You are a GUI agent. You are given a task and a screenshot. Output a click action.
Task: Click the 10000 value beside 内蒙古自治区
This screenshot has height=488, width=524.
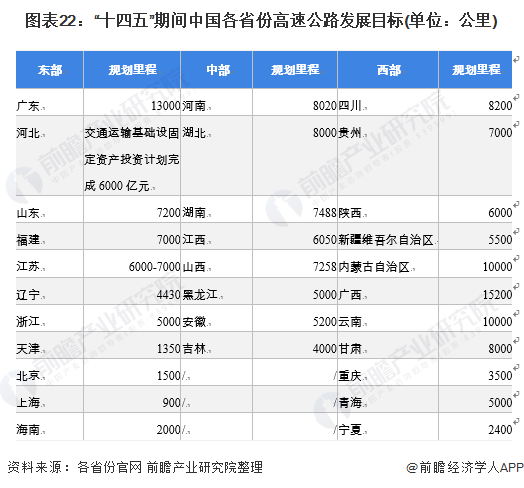point(497,267)
